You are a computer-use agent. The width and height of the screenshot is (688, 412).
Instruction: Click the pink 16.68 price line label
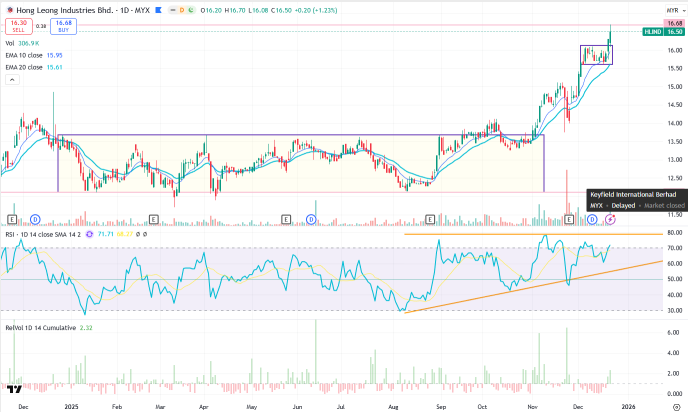tap(674, 24)
